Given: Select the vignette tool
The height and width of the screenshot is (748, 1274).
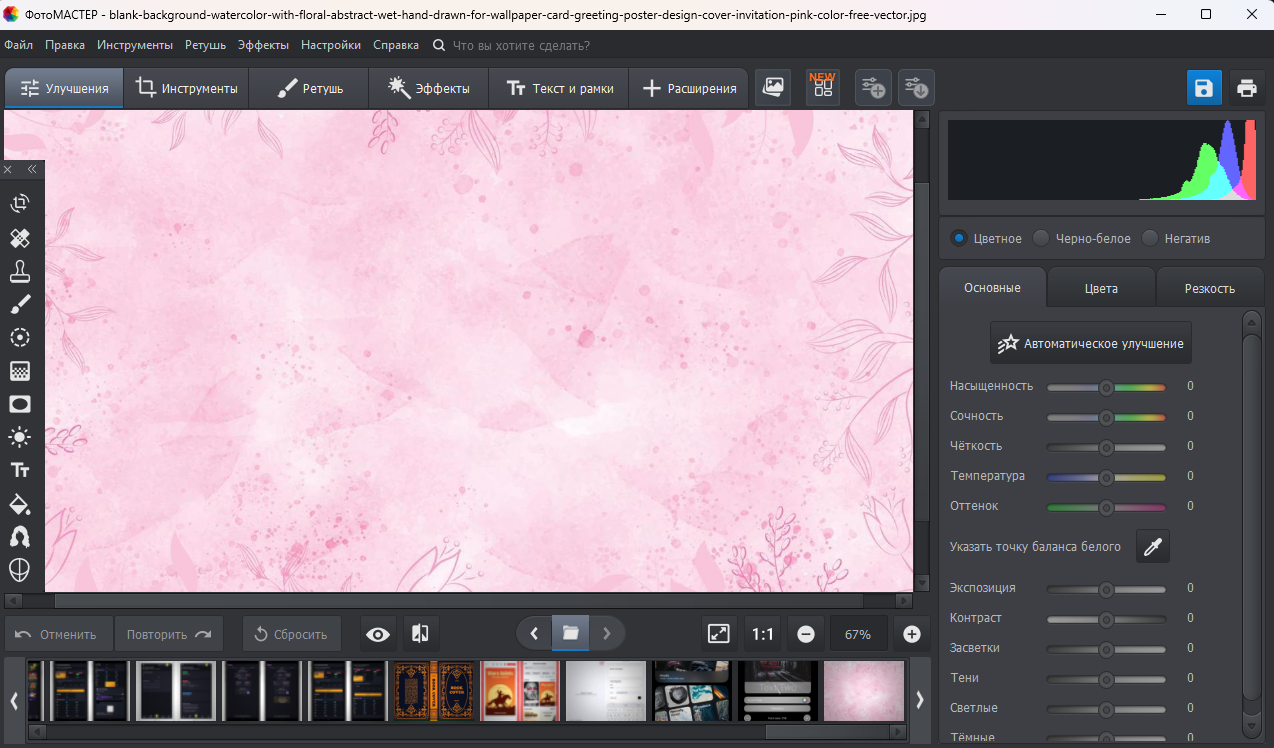Looking at the screenshot, I should tap(20, 404).
